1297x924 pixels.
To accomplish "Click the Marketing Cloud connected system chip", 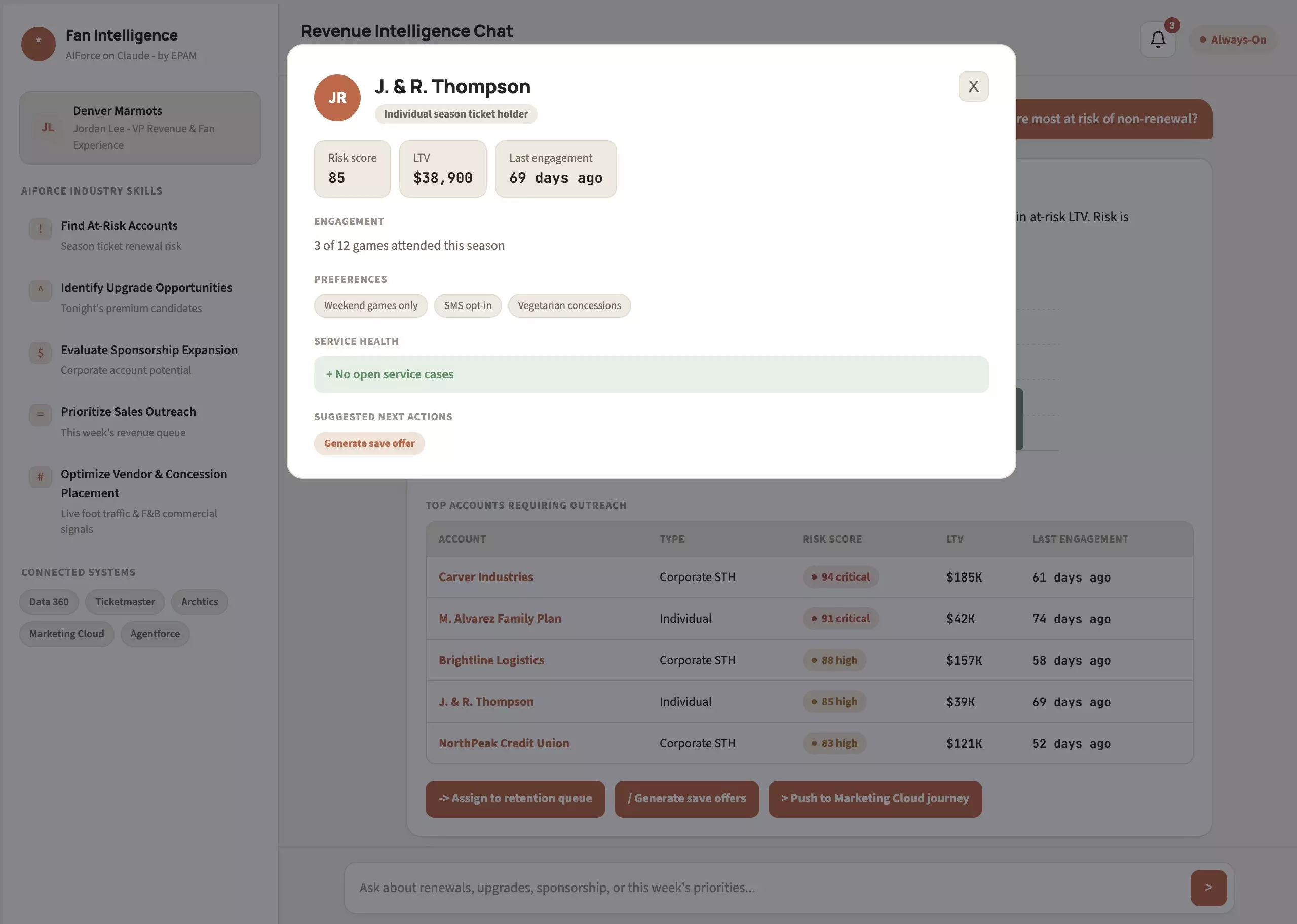I will pyautogui.click(x=66, y=634).
